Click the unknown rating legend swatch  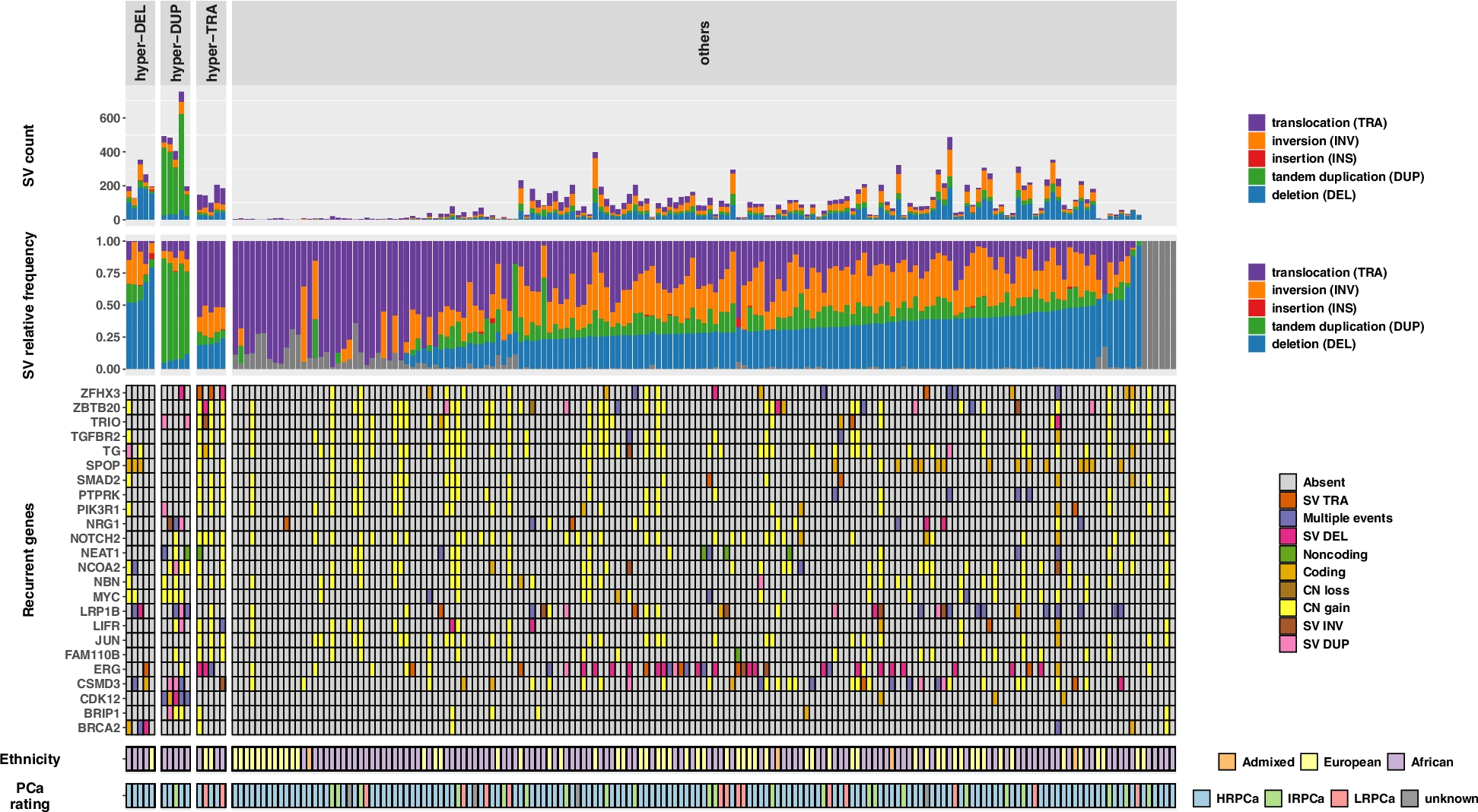[x=1410, y=798]
